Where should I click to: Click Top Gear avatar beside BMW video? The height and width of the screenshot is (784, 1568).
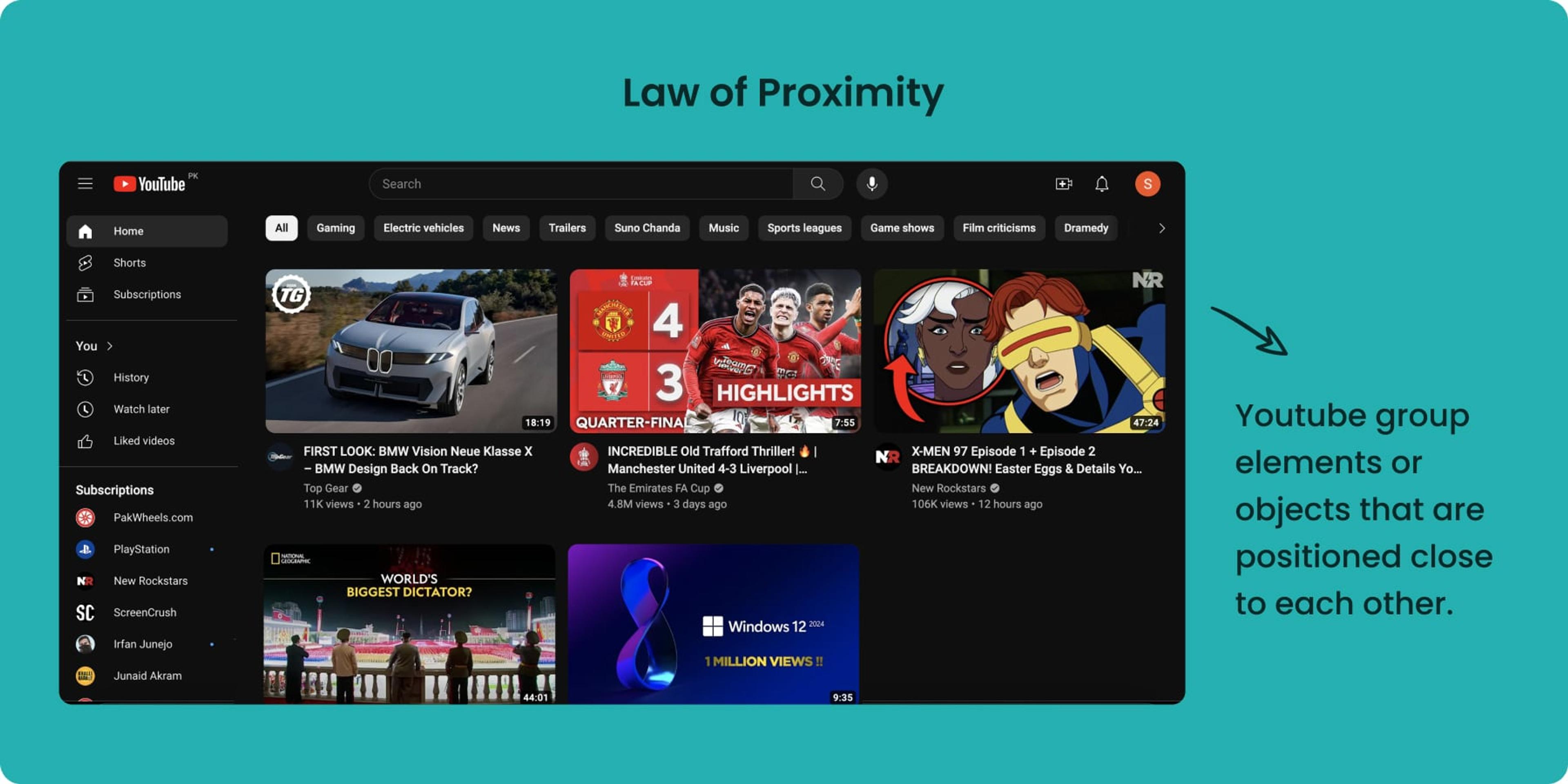280,457
